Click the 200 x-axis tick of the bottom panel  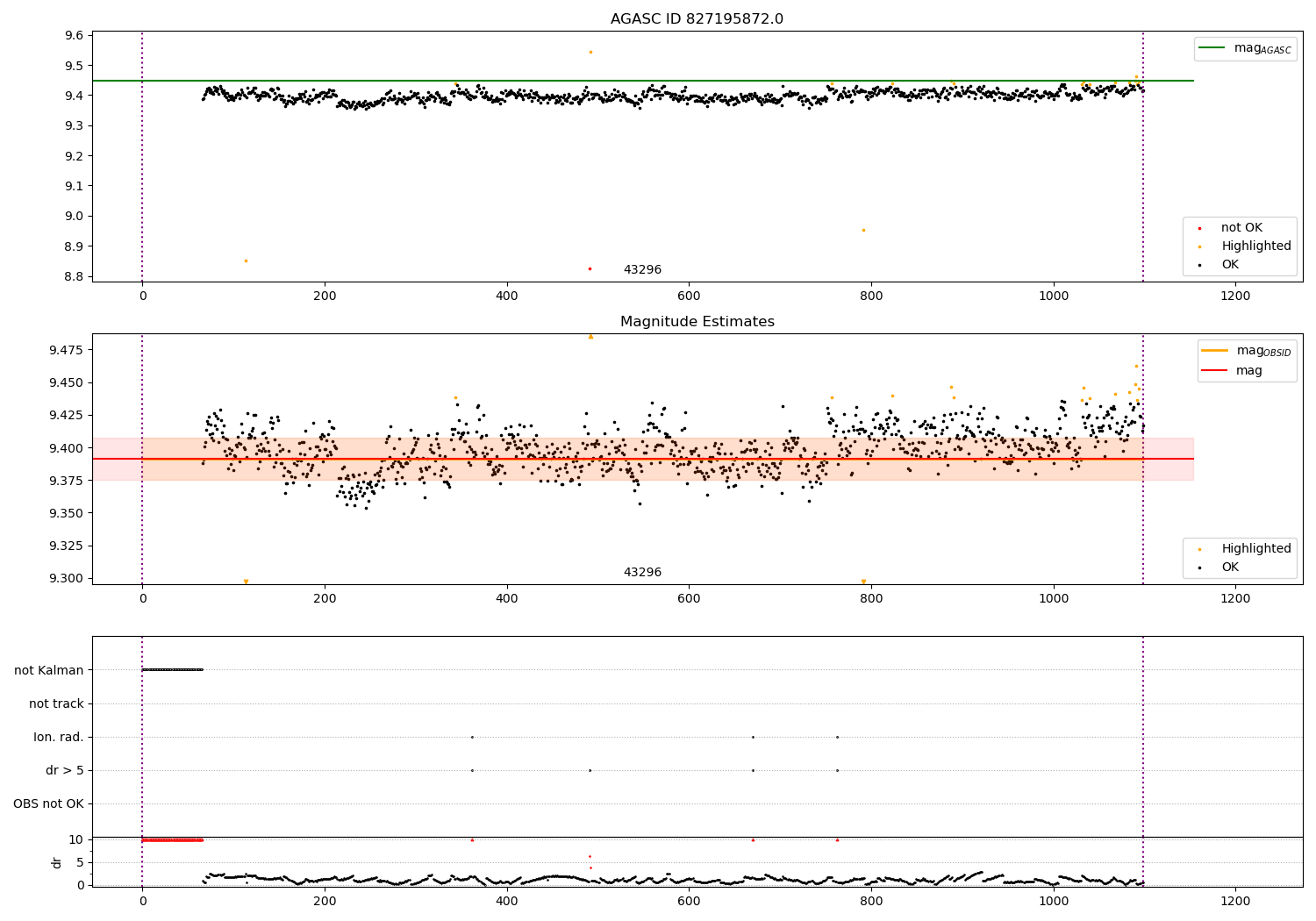pos(325,900)
